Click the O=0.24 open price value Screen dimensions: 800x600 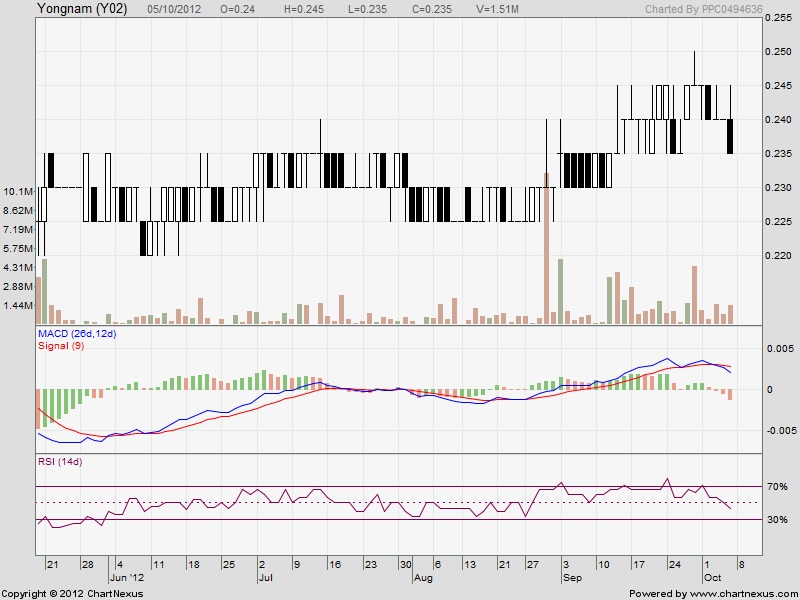[237, 9]
